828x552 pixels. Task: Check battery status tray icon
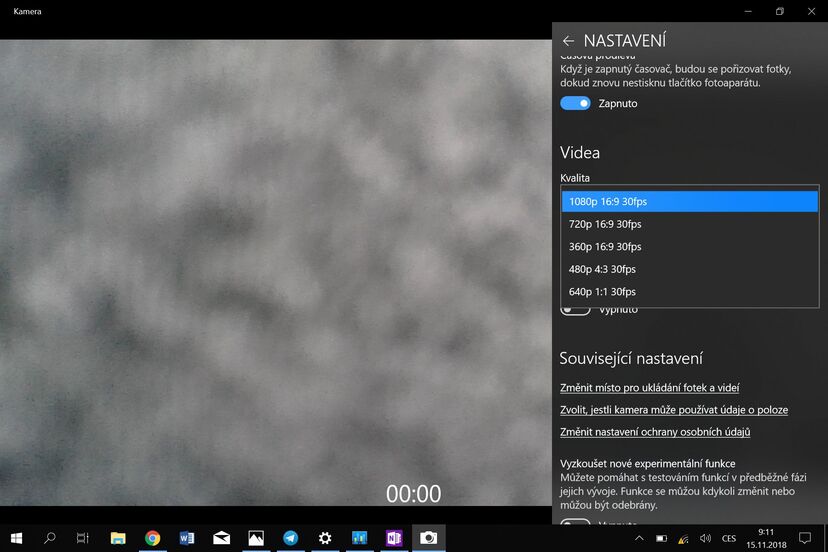pos(661,539)
